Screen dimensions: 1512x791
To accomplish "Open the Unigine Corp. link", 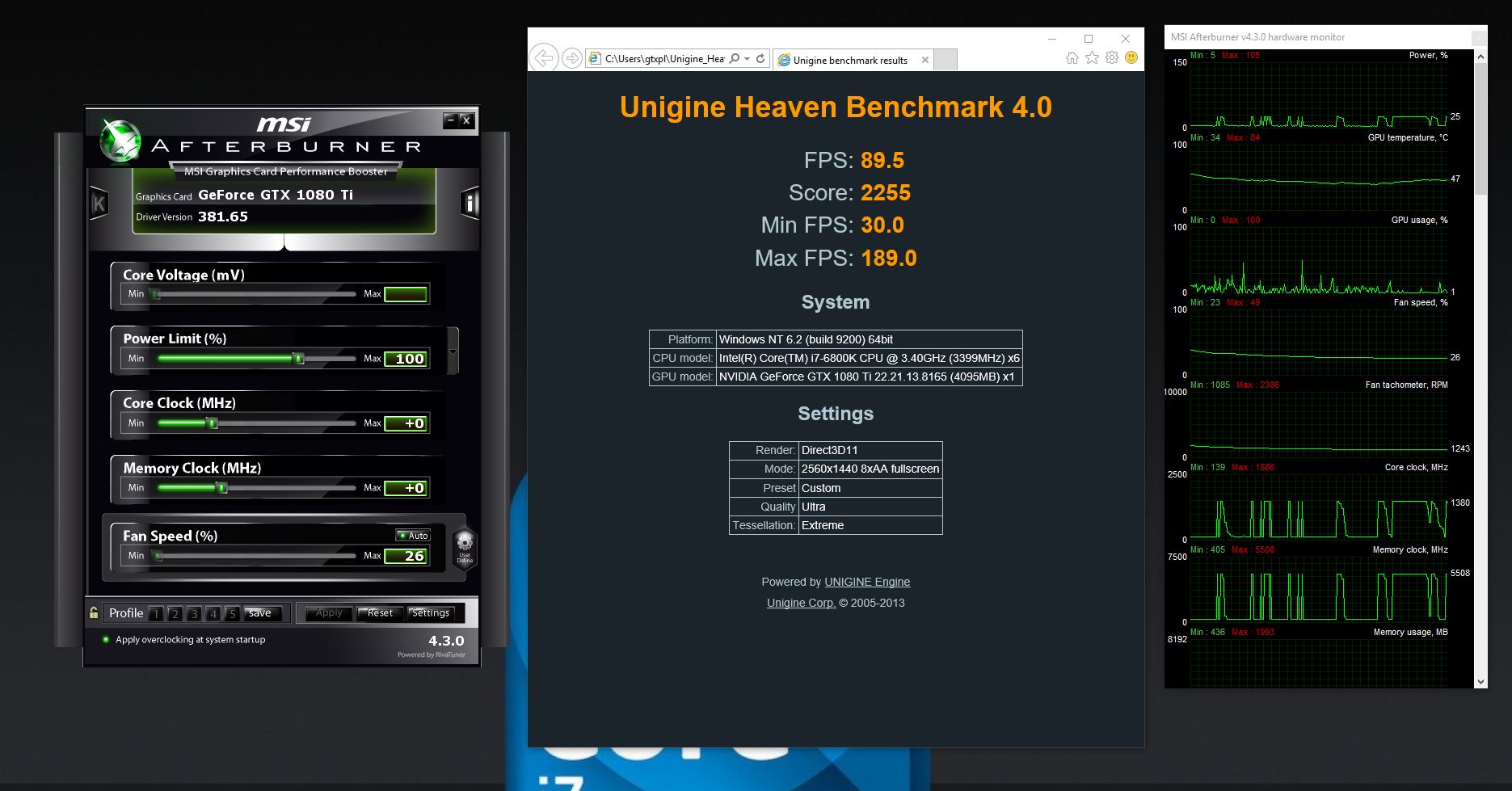I will pos(801,603).
